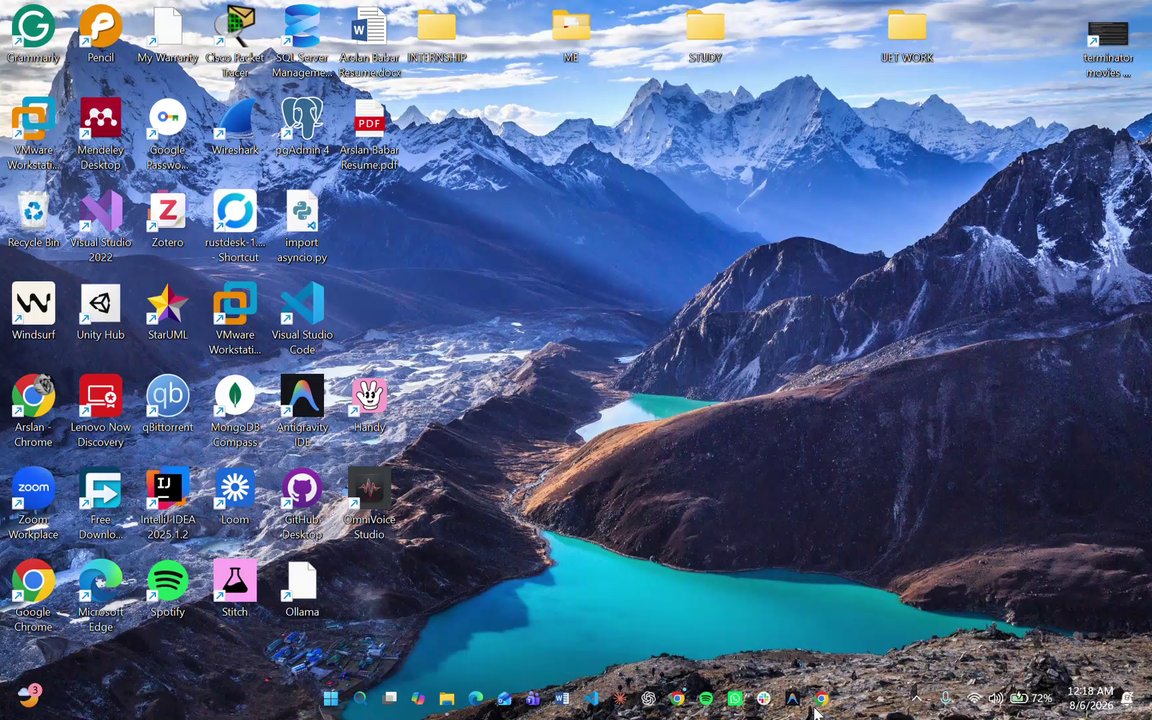Screen dimensions: 1152x720
Task: Select the terminator movies shortcut
Action: point(1108,32)
